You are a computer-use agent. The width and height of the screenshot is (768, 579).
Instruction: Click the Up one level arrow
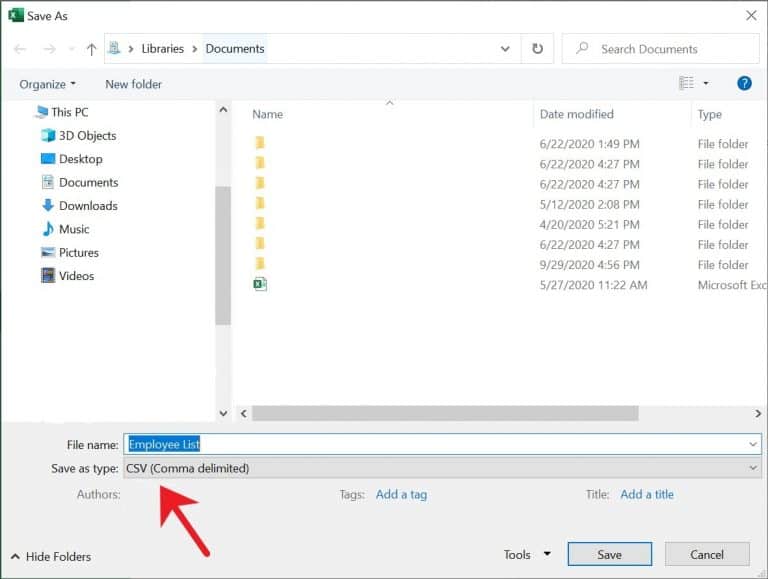91,49
